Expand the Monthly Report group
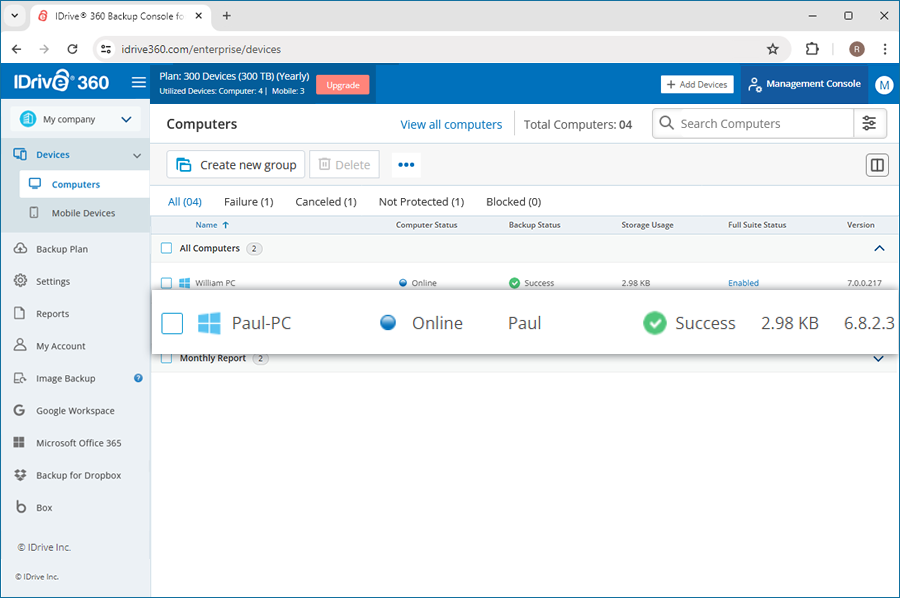Screen dimensions: 900x598 (878, 359)
